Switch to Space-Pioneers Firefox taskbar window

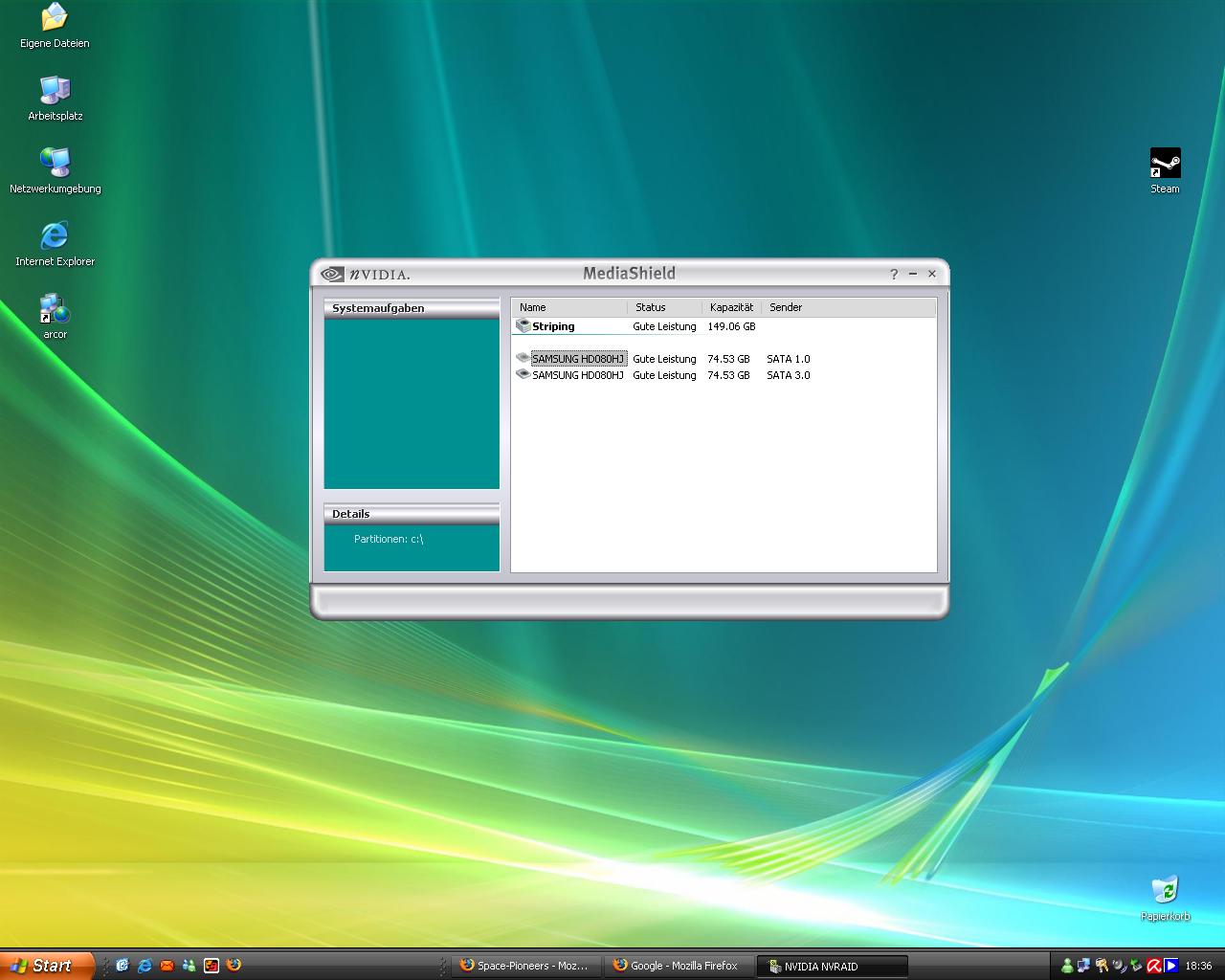[x=526, y=966]
